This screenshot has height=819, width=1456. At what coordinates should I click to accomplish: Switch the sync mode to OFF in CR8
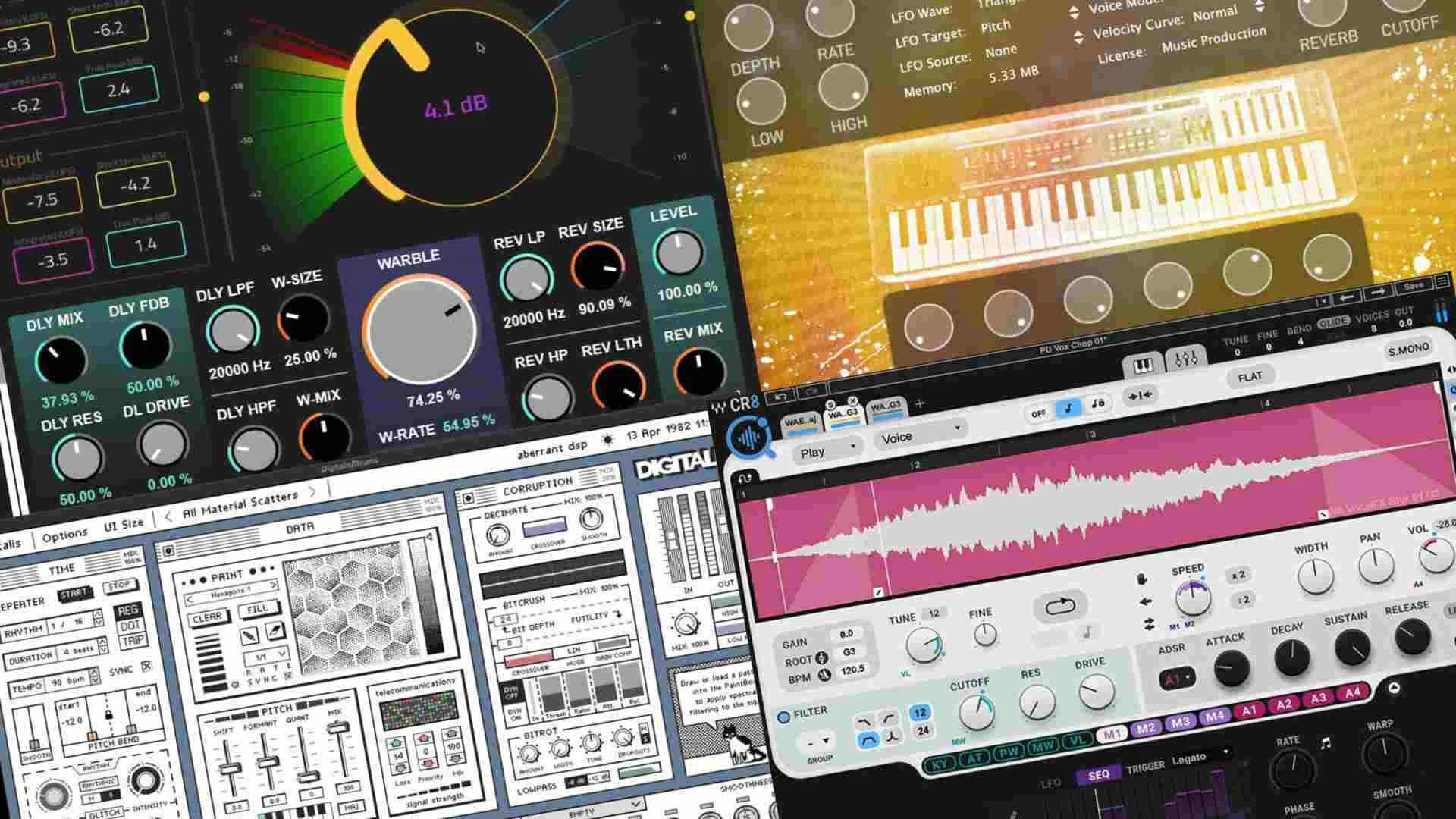click(x=1038, y=413)
